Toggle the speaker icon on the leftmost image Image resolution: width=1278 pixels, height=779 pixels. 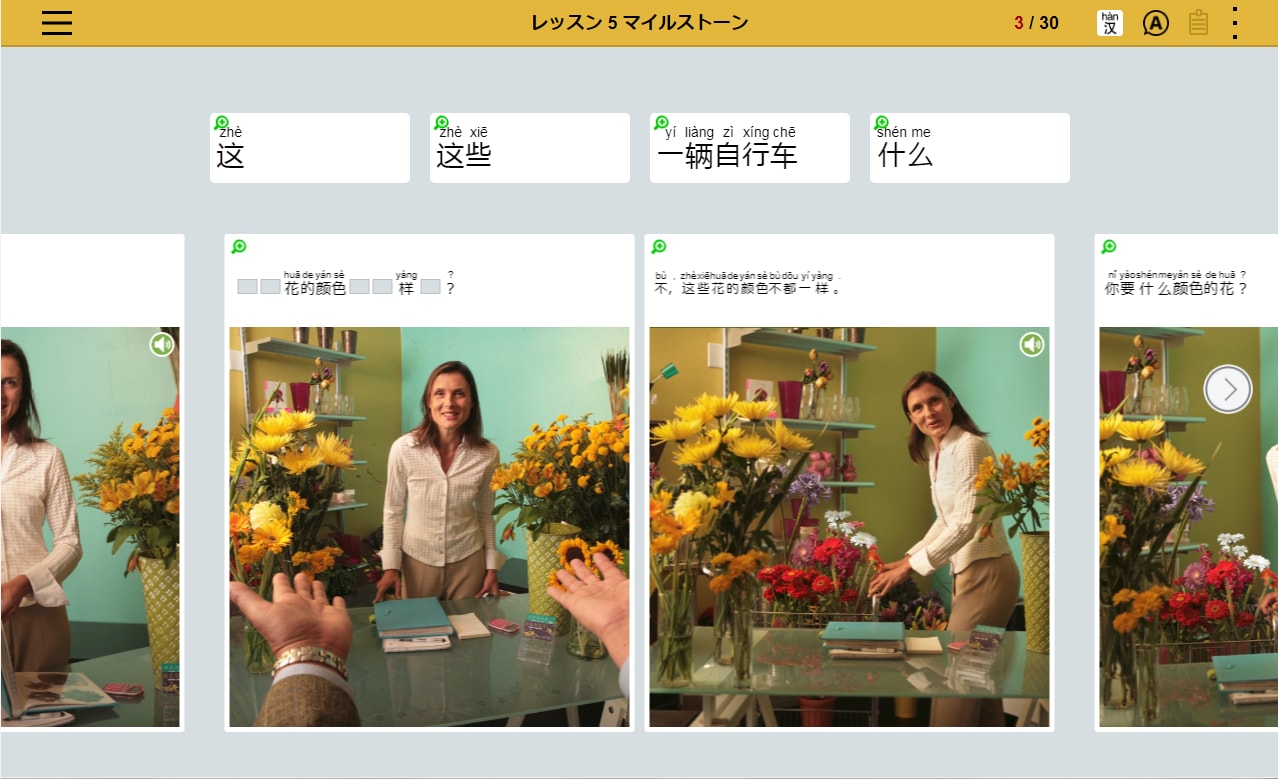point(163,344)
